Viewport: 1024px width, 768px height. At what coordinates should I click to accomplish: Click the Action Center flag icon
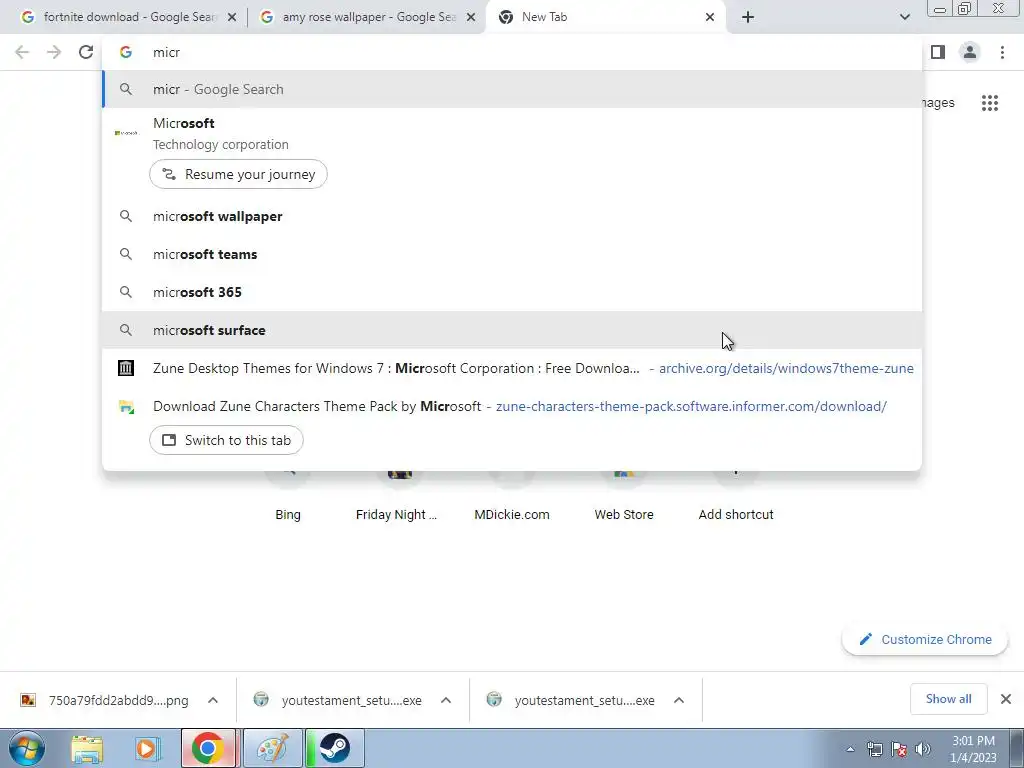click(x=899, y=749)
